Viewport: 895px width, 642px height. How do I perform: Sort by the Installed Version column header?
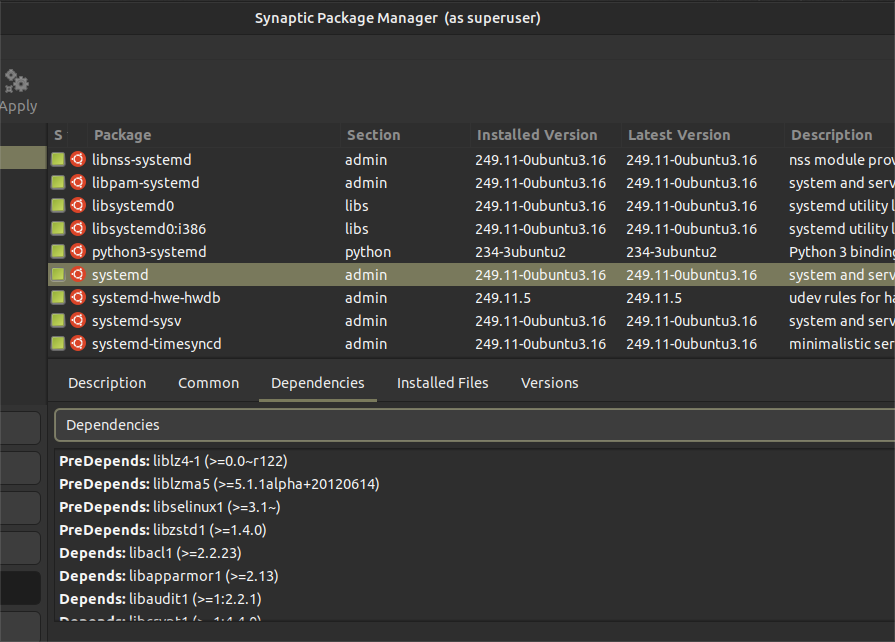tap(536, 135)
